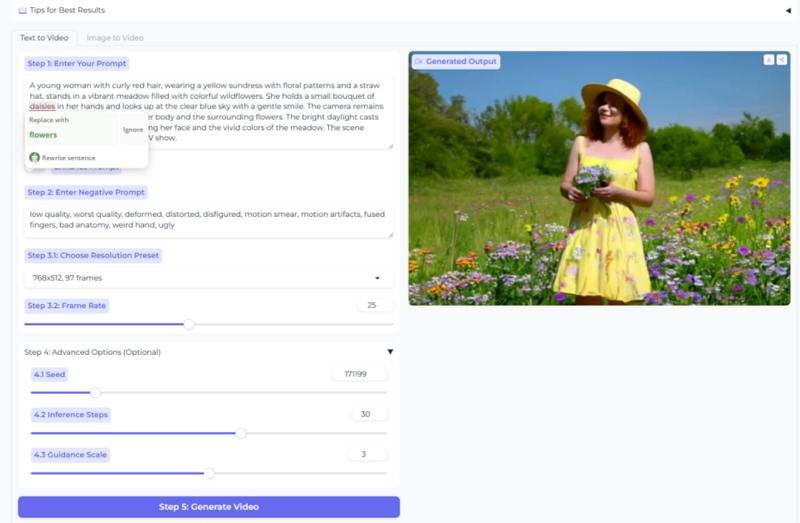
Task: Collapse the Tips for Best Results panel
Action: (x=787, y=10)
